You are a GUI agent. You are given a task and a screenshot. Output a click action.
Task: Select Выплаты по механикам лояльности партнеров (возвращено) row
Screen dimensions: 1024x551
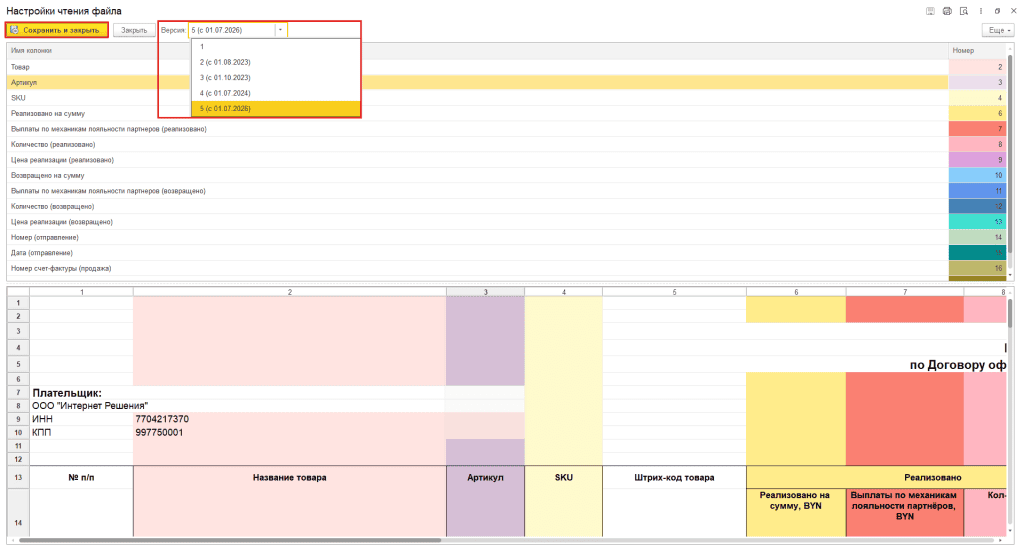[x=477, y=191]
